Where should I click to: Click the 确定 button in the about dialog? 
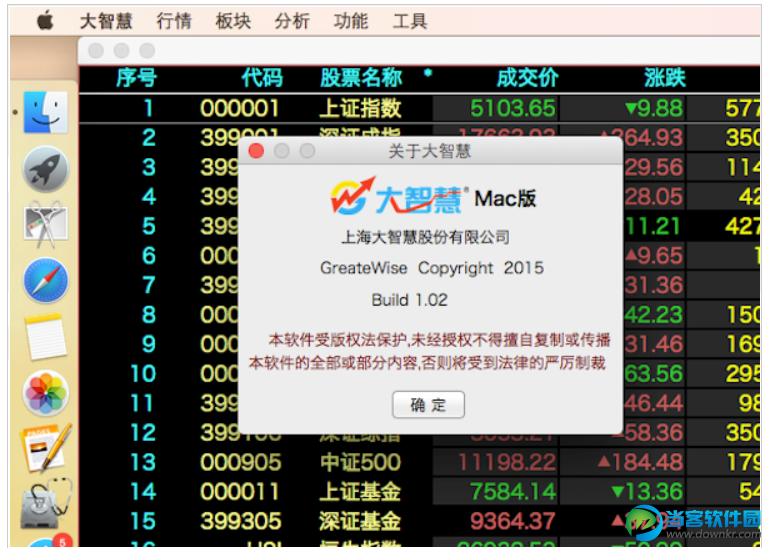point(428,404)
